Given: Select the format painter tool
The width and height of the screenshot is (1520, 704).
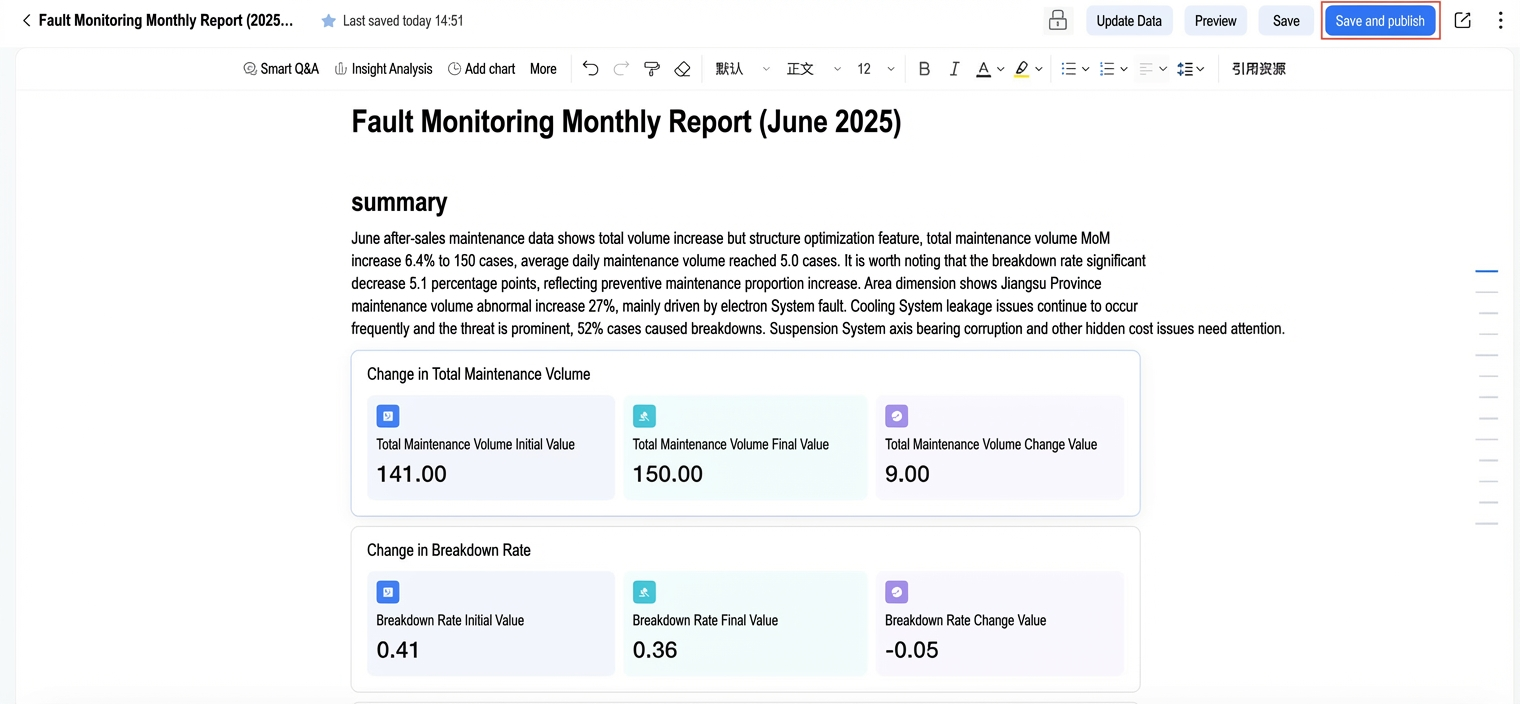Looking at the screenshot, I should pos(652,69).
